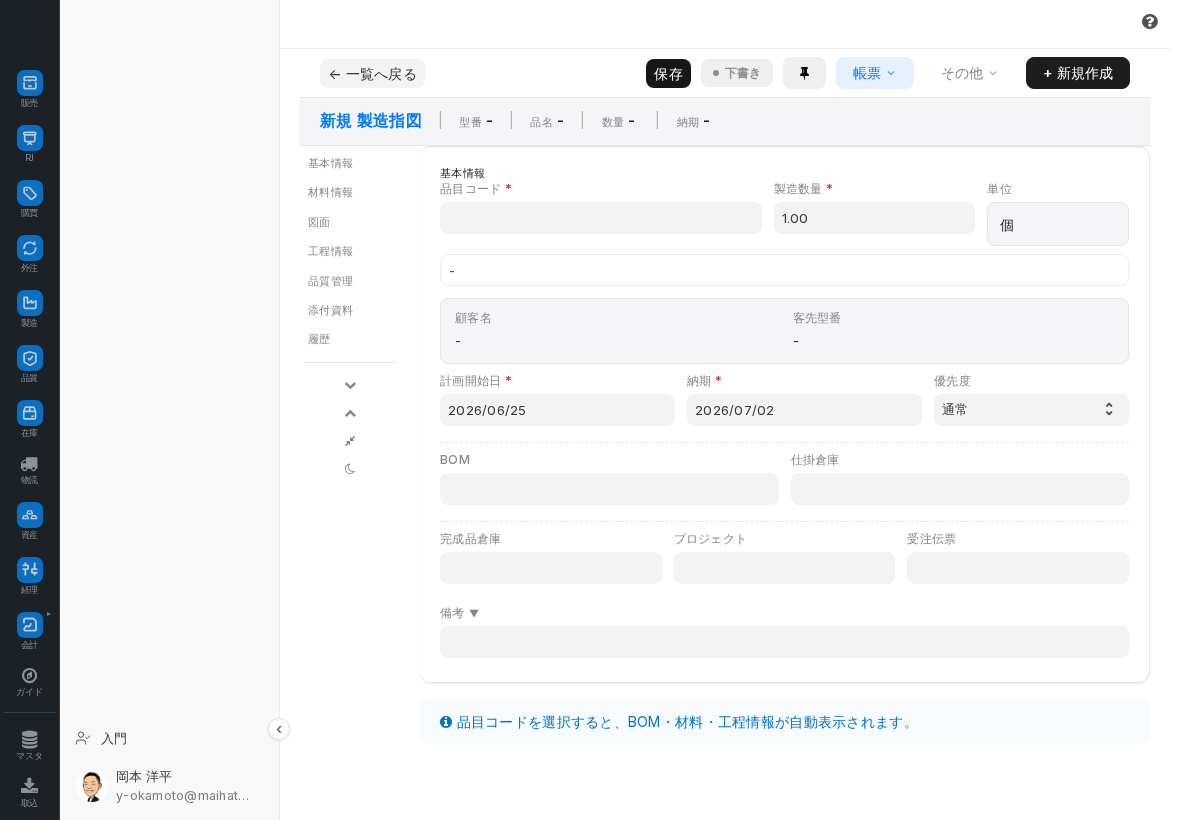Click the 岡本 洋平 user avatar

point(92,786)
